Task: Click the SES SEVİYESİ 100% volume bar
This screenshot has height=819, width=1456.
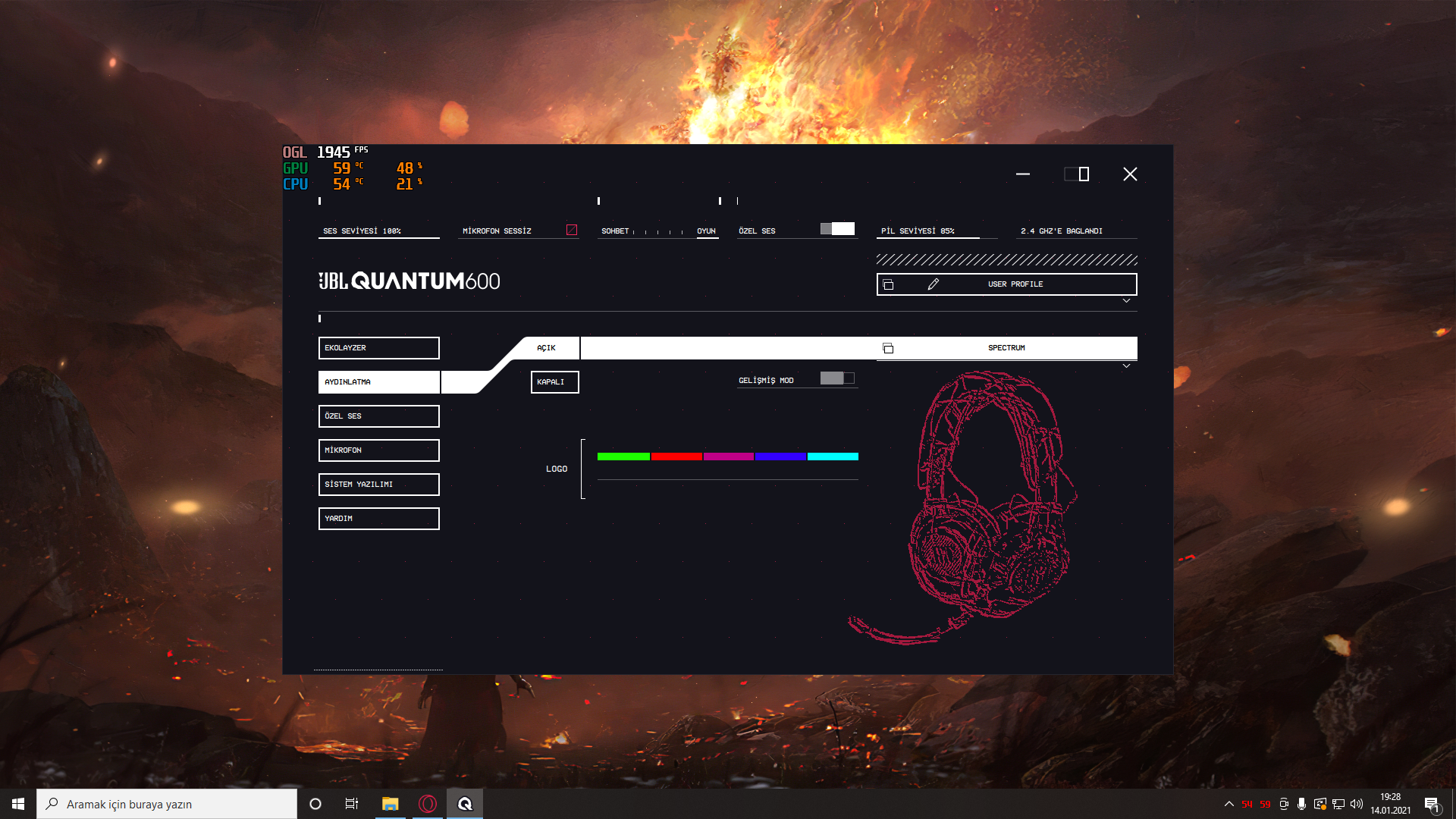Action: [x=379, y=231]
